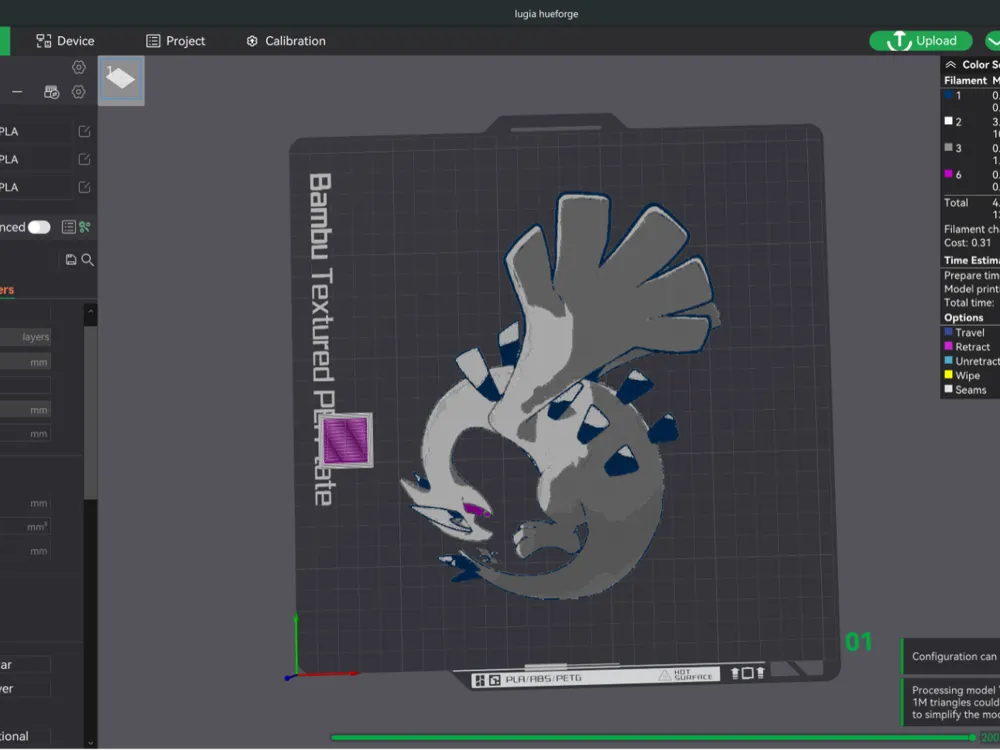Click the save preset disk icon
The image size is (1000, 750).
point(71,260)
